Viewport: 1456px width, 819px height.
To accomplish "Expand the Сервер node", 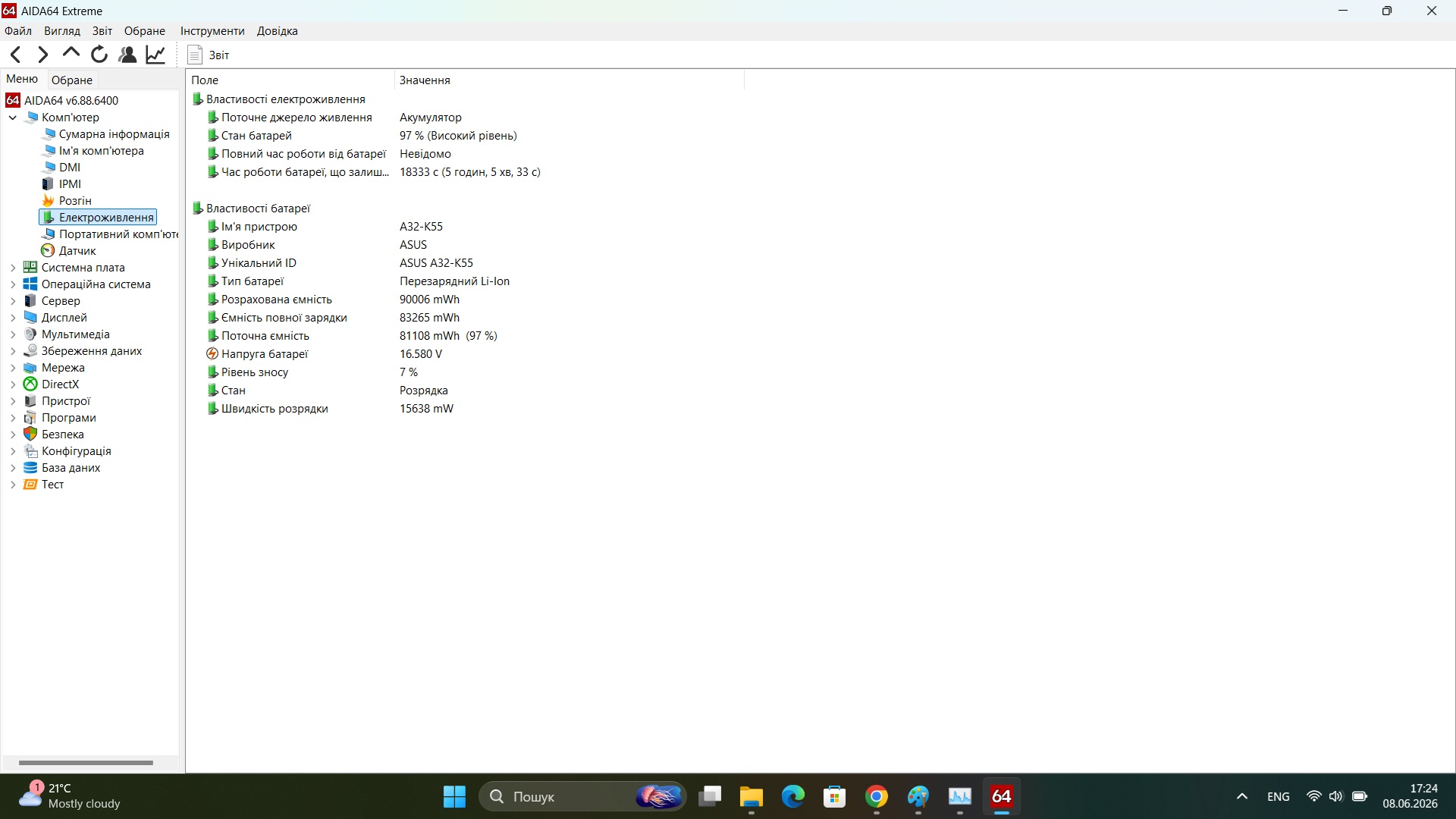I will click(x=13, y=301).
